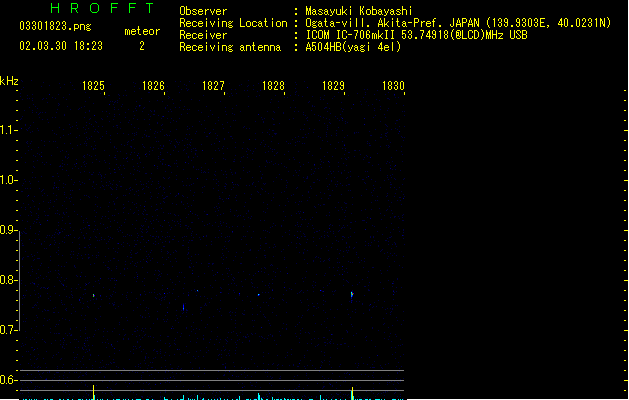Click frequency axis label 0.7

click(7, 330)
